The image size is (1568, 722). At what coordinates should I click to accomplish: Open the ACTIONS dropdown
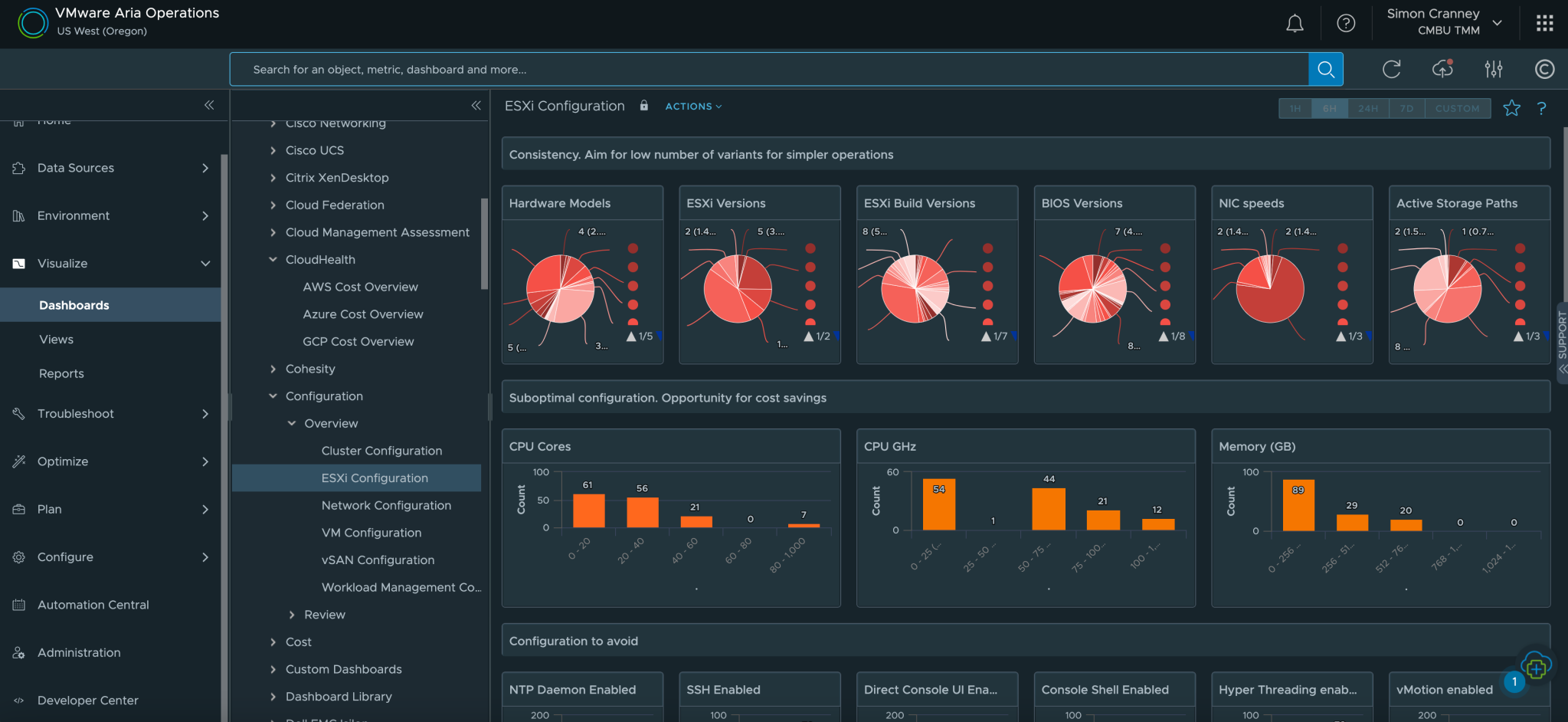tap(693, 107)
